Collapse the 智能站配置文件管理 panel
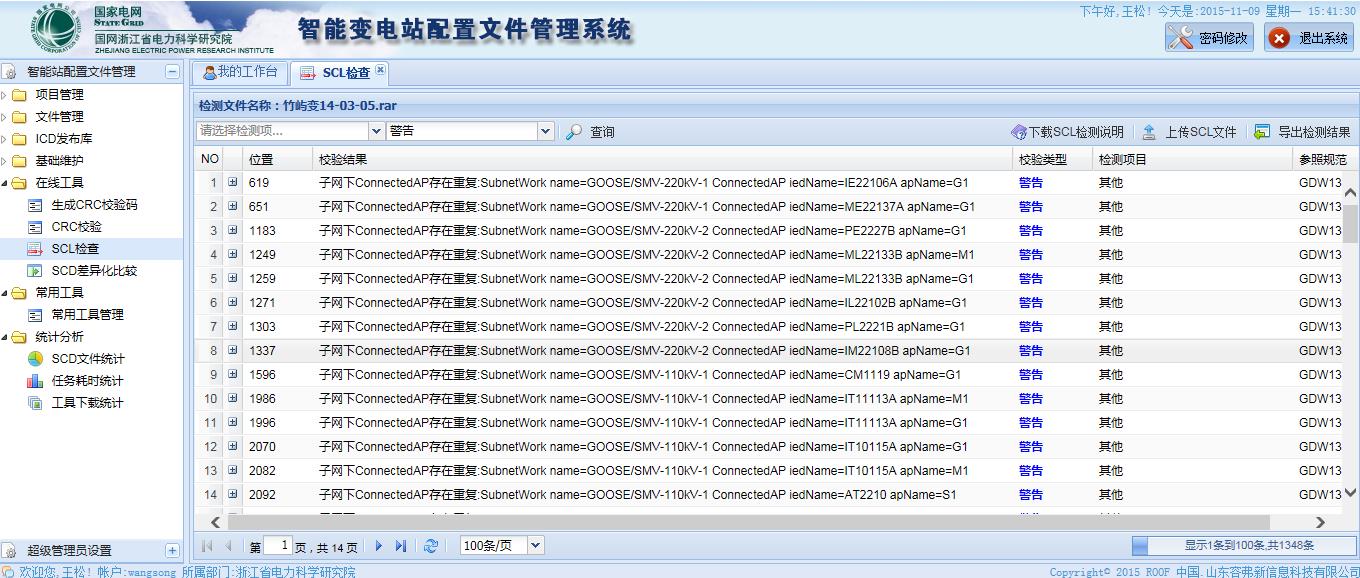 172,72
